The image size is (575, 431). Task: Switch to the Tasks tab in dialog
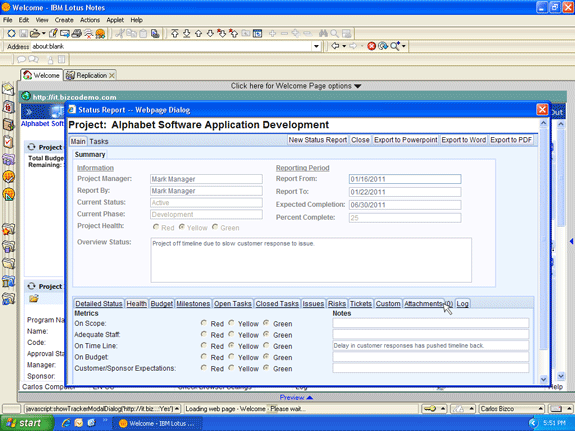[99, 142]
